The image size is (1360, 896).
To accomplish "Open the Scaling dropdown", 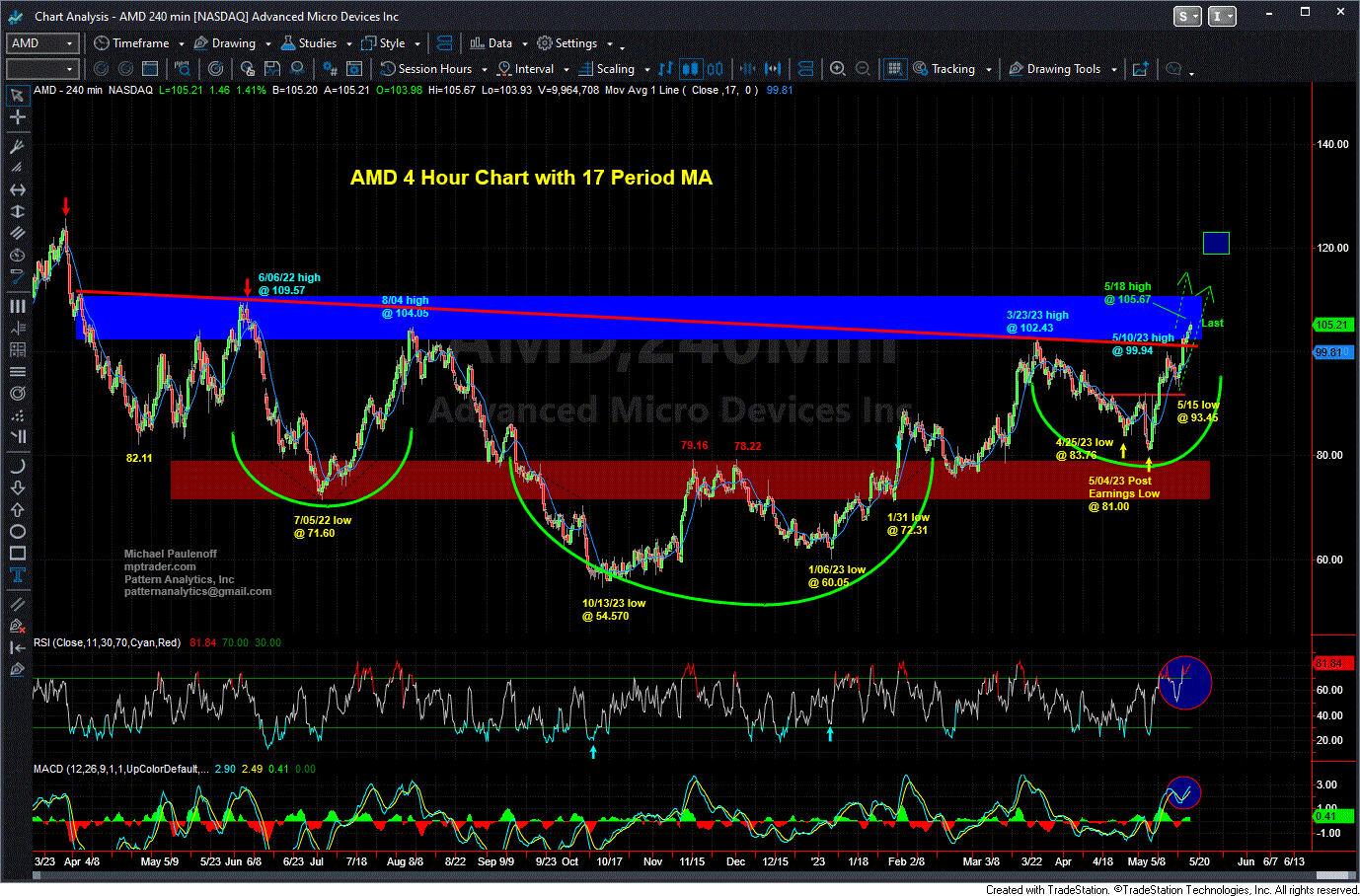I will [614, 69].
